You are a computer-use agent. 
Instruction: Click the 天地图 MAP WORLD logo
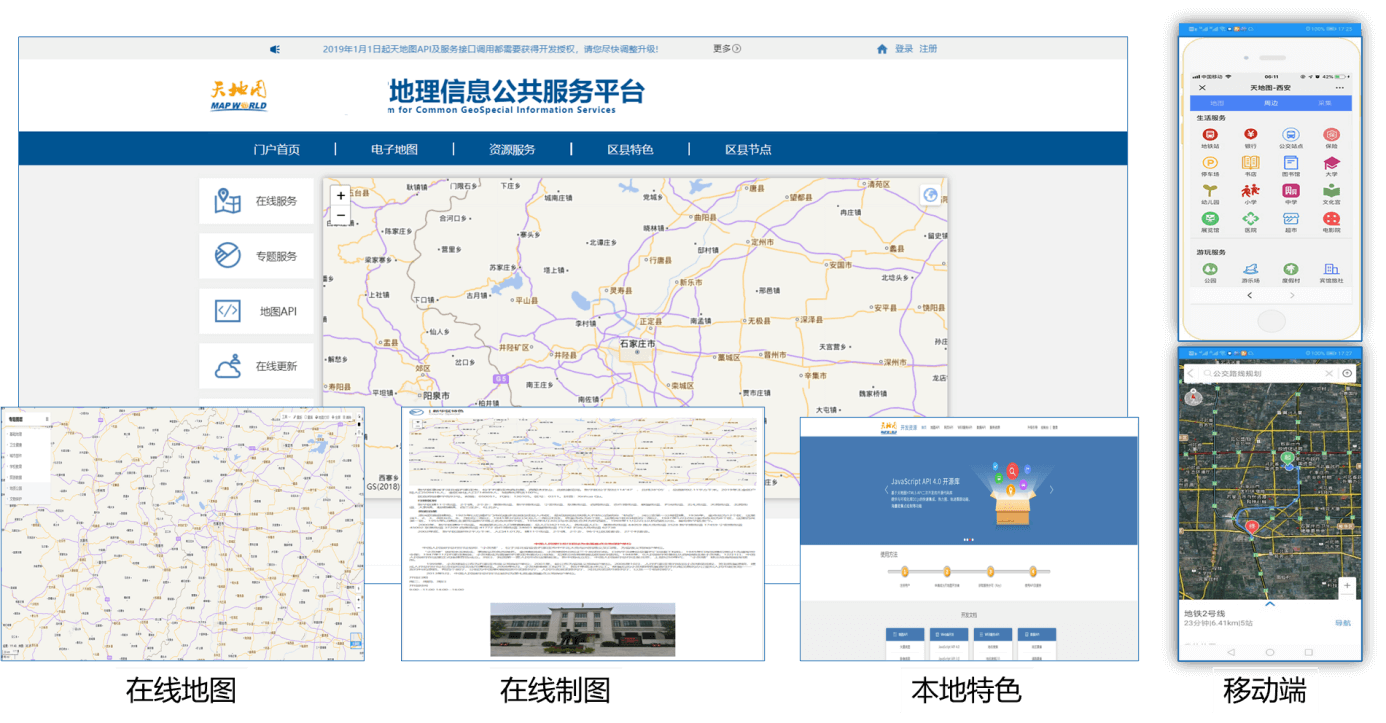click(239, 96)
